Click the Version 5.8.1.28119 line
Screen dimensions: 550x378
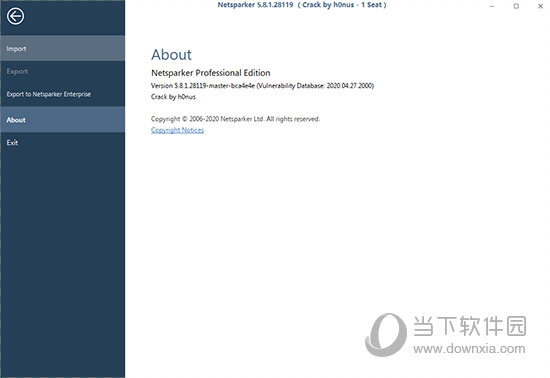pos(262,86)
